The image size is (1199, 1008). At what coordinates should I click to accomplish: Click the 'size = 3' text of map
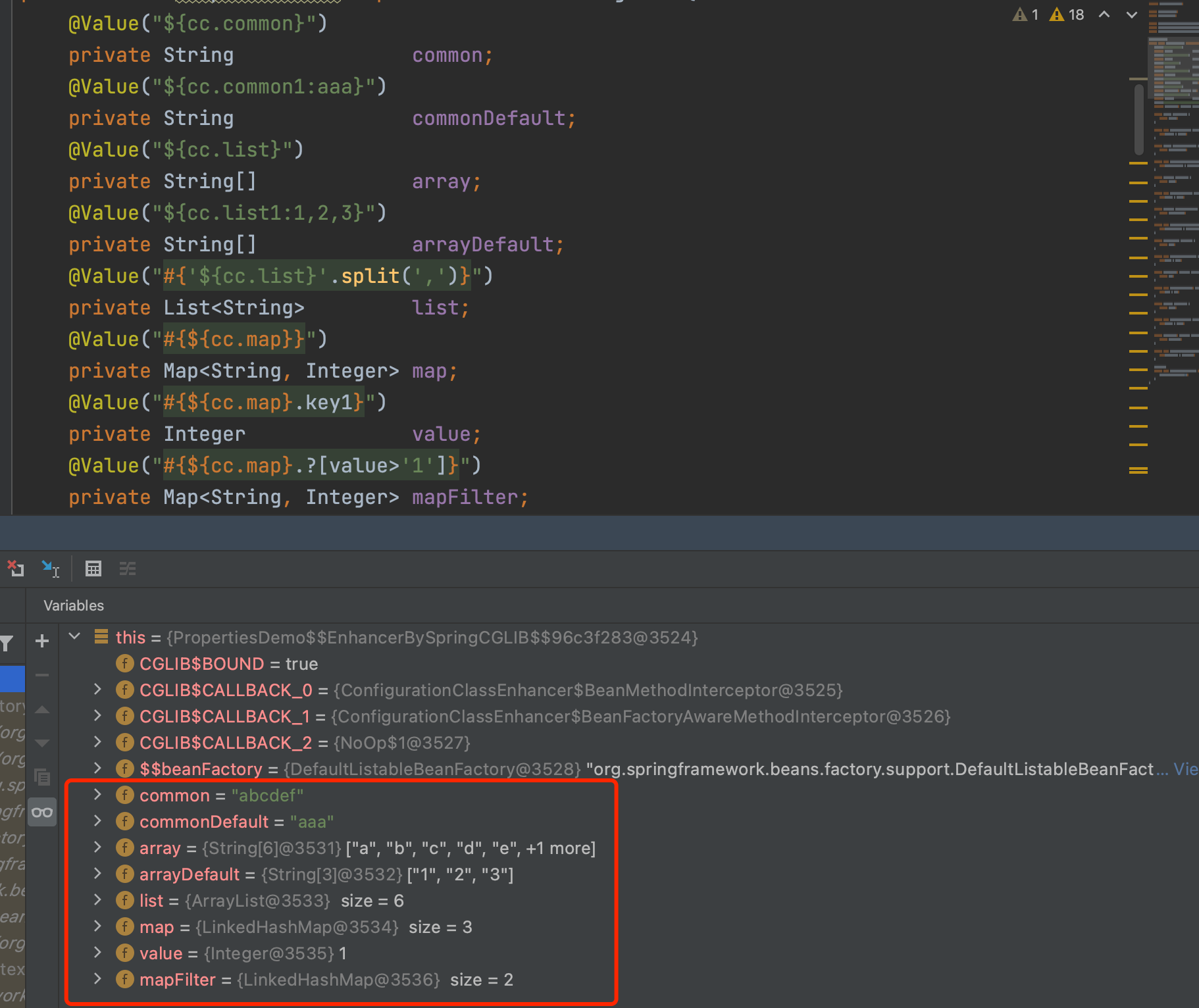[440, 927]
